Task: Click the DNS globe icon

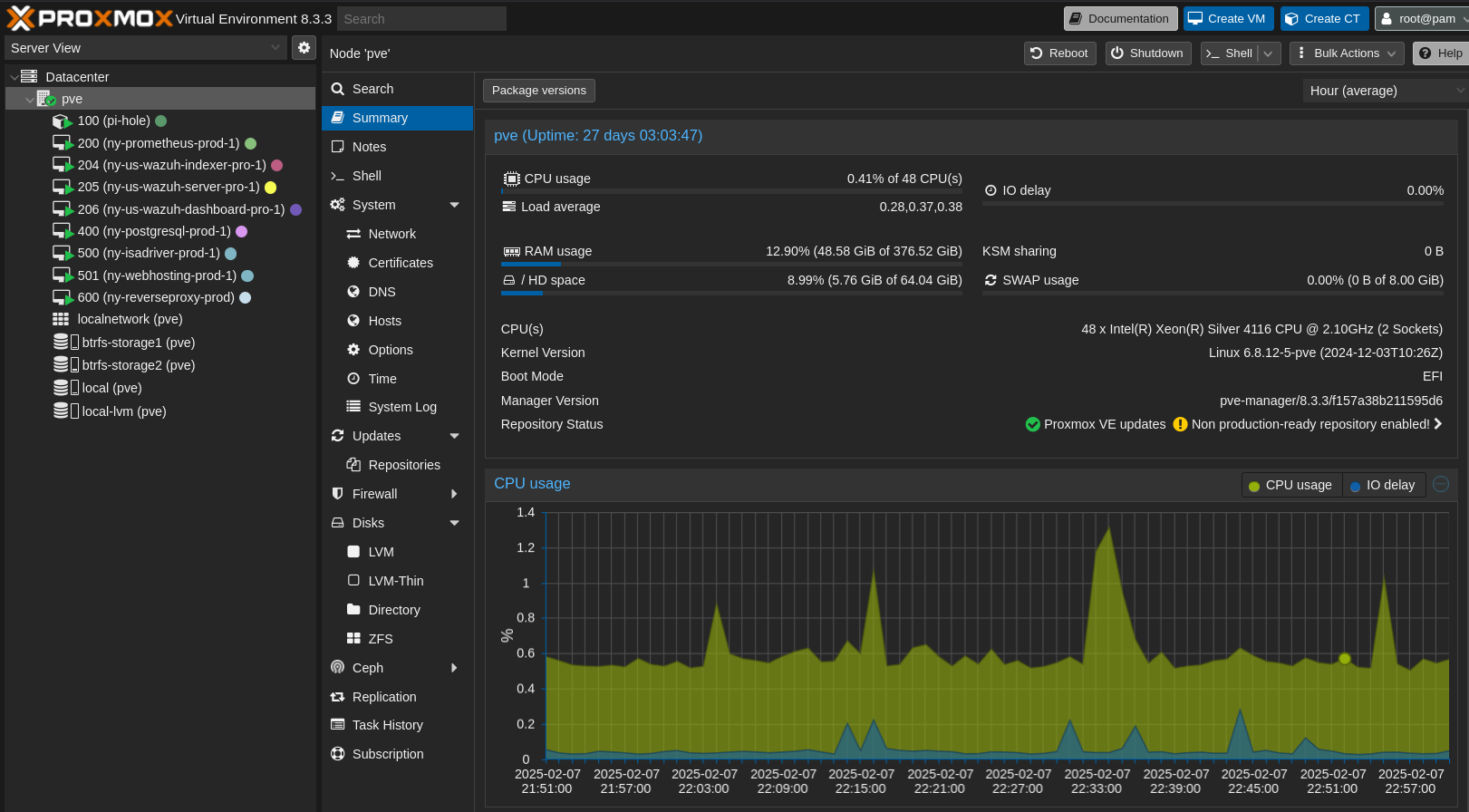Action: click(x=354, y=292)
